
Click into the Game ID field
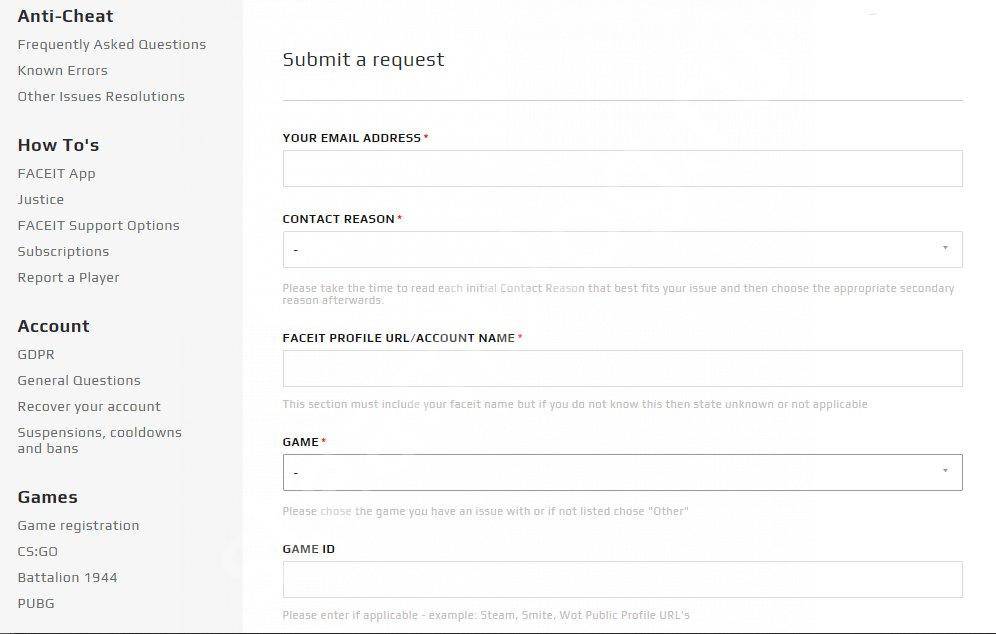click(x=622, y=580)
